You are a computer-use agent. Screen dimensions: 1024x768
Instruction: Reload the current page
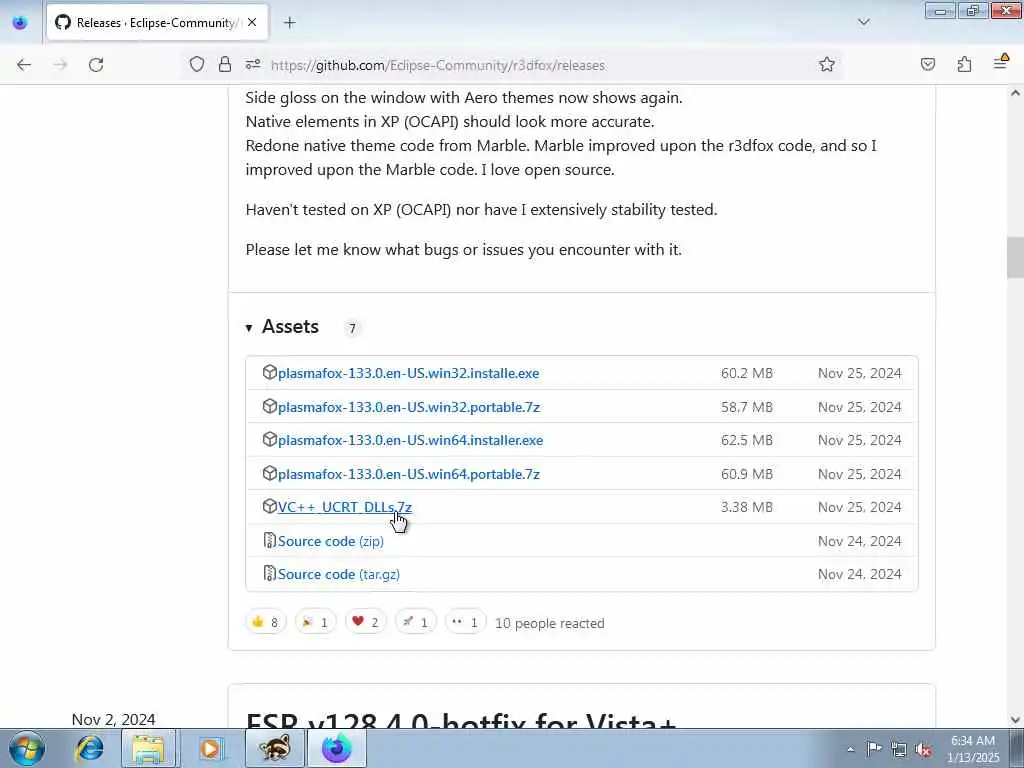(96, 65)
